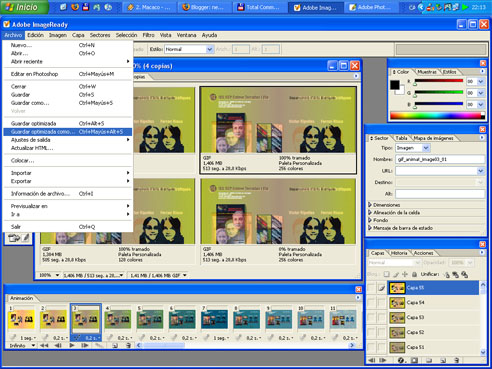Open the Infinito looping dropdown
492x369 pixels.
(x=22, y=346)
